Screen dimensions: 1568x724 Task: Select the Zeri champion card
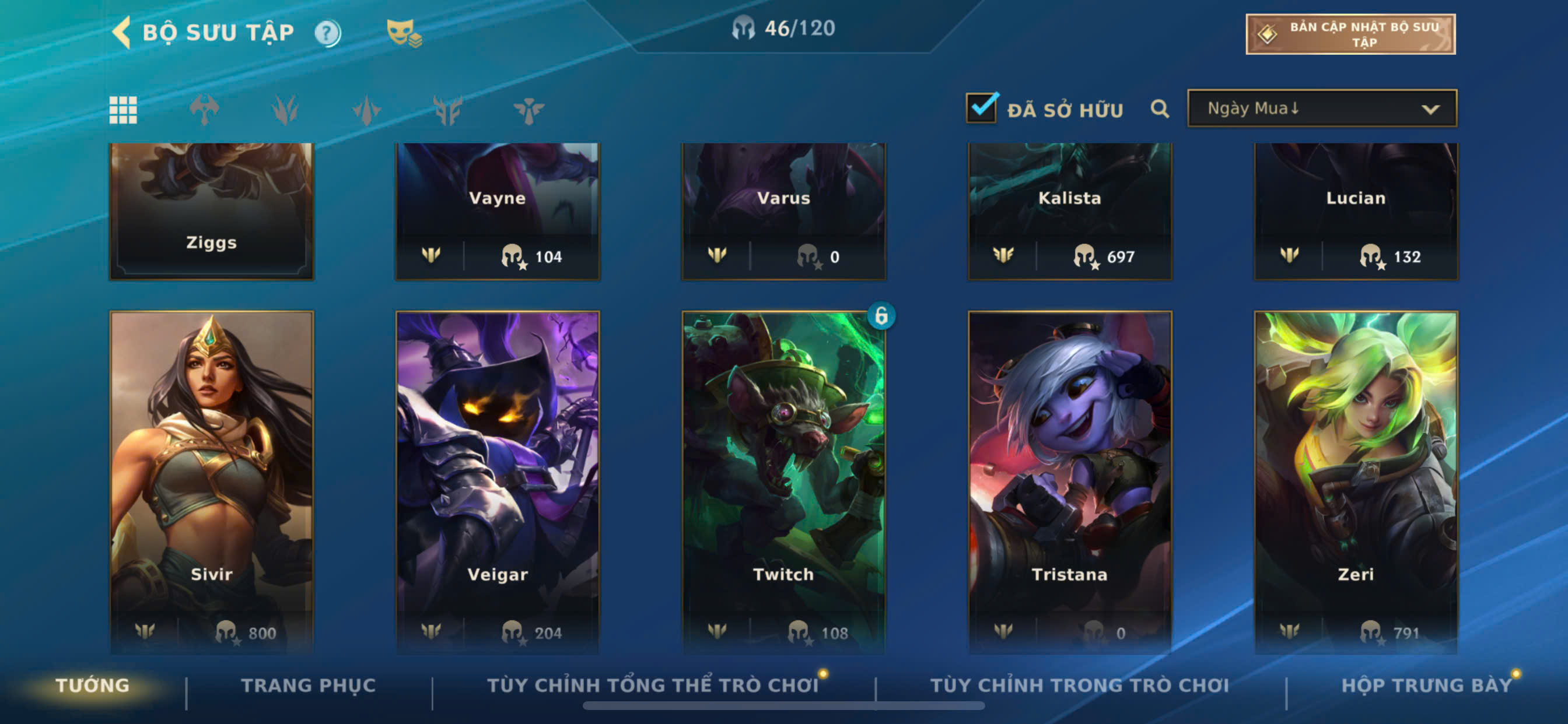click(1356, 482)
